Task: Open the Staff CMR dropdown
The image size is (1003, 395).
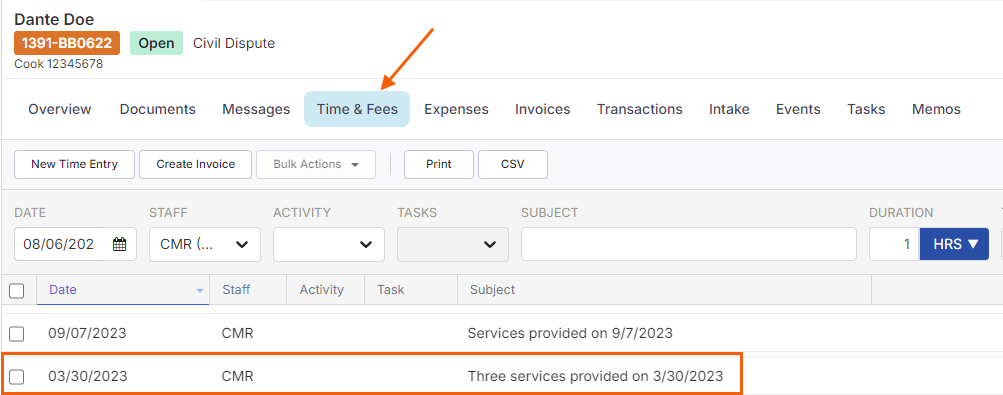Action: click(205, 244)
